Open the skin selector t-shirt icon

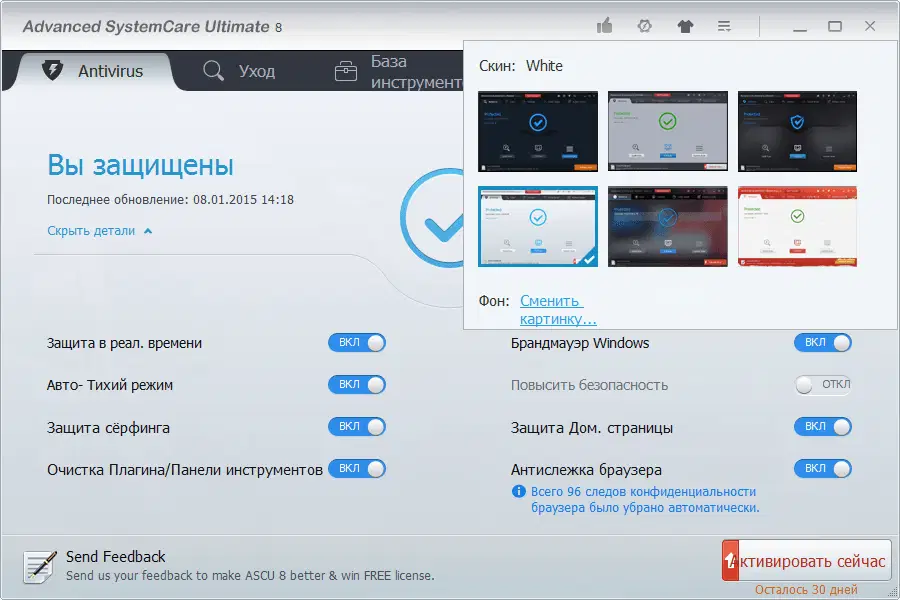click(685, 27)
